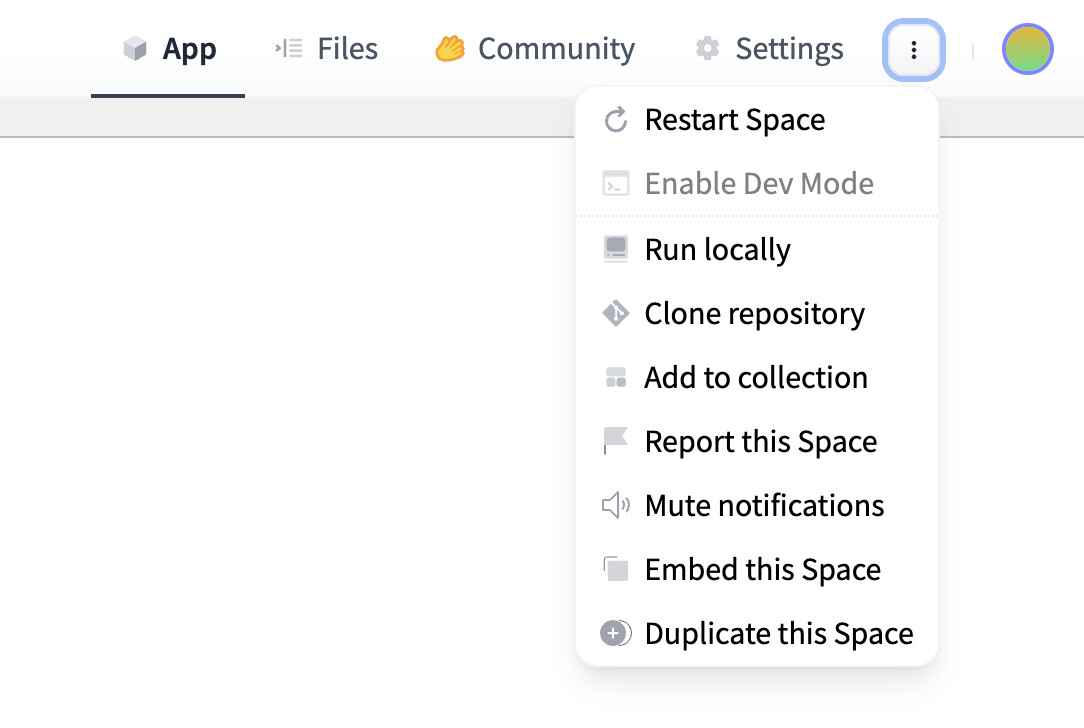Viewport: 1084px width, 728px height.
Task: Go to the Settings tab
Action: click(x=789, y=49)
